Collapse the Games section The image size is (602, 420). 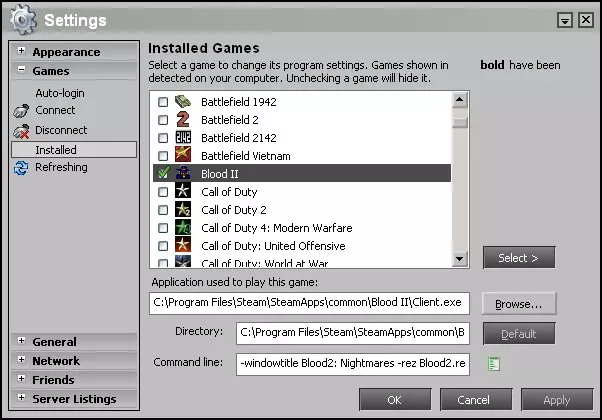click(x=22, y=69)
